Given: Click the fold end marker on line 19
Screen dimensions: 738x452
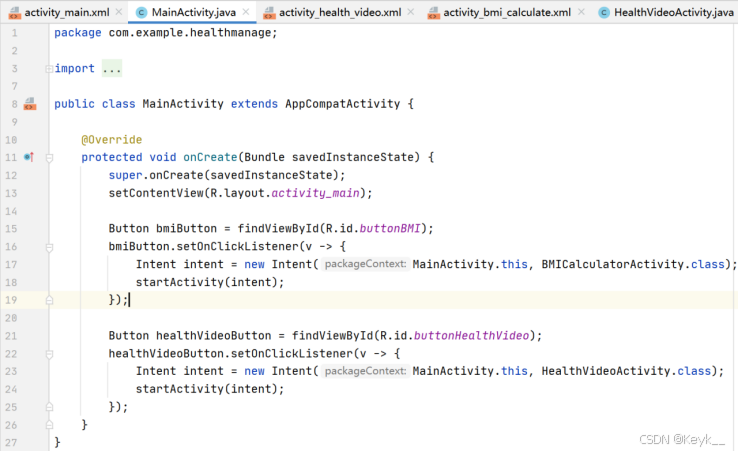Looking at the screenshot, I should 49,300.
